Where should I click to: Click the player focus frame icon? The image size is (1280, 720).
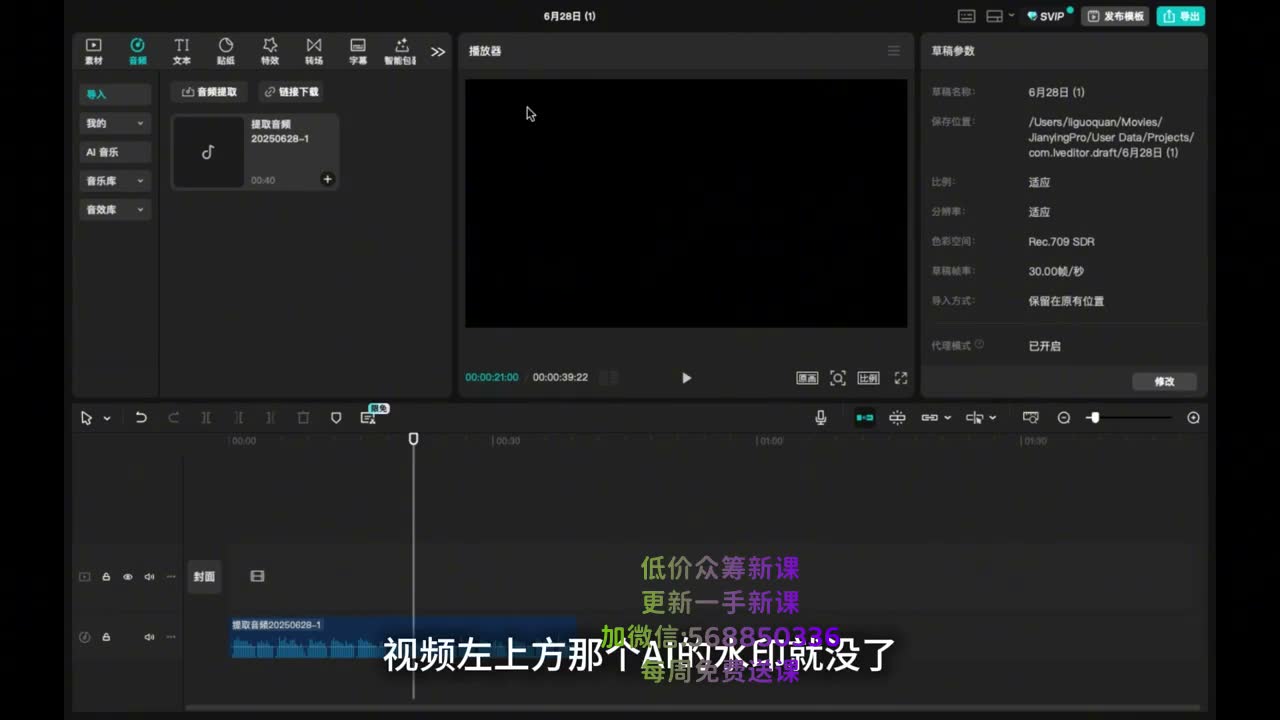838,378
